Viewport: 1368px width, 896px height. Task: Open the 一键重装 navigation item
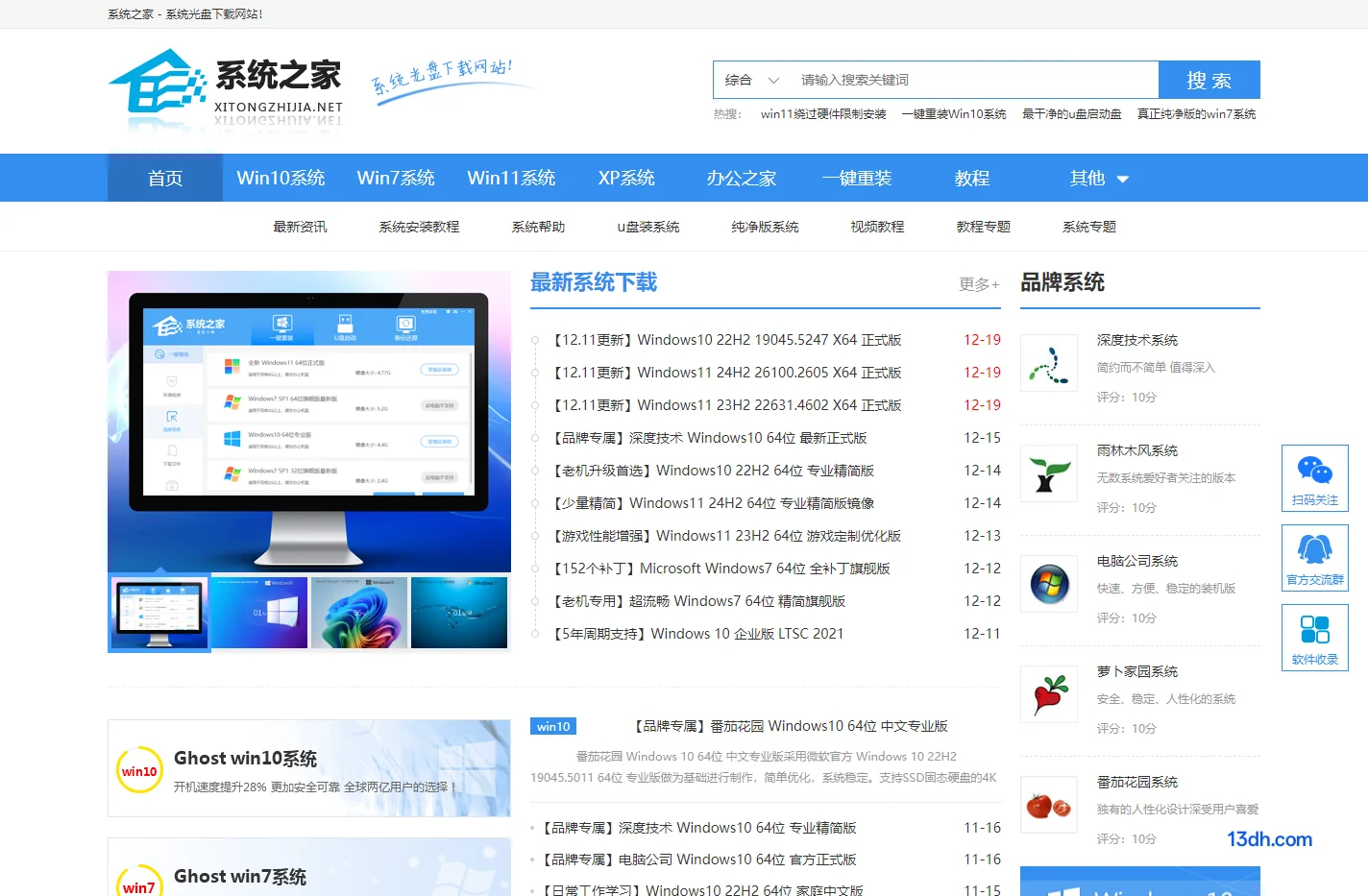[x=857, y=178]
